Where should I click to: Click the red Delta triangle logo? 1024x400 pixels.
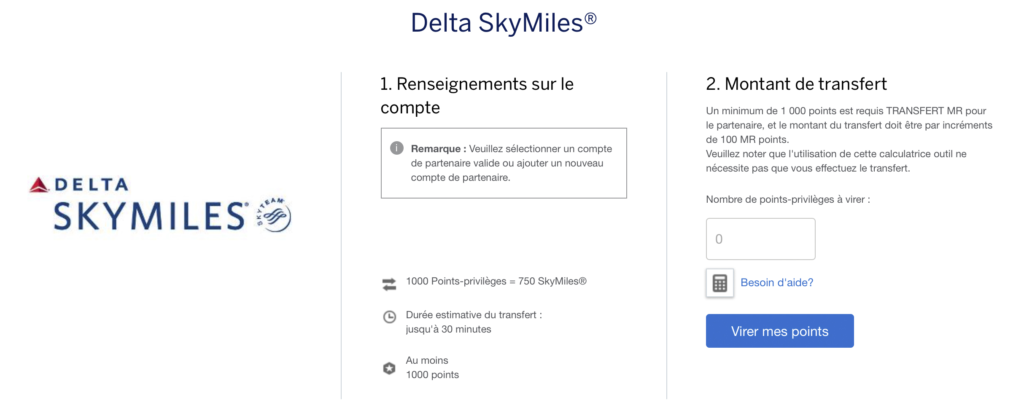pos(40,184)
